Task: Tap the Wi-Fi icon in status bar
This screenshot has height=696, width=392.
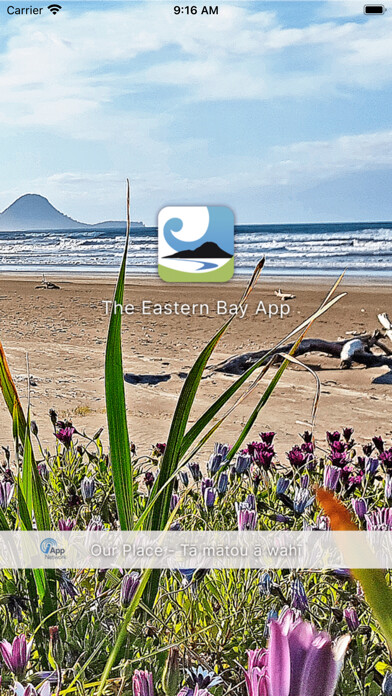Action: pyautogui.click(x=55, y=9)
